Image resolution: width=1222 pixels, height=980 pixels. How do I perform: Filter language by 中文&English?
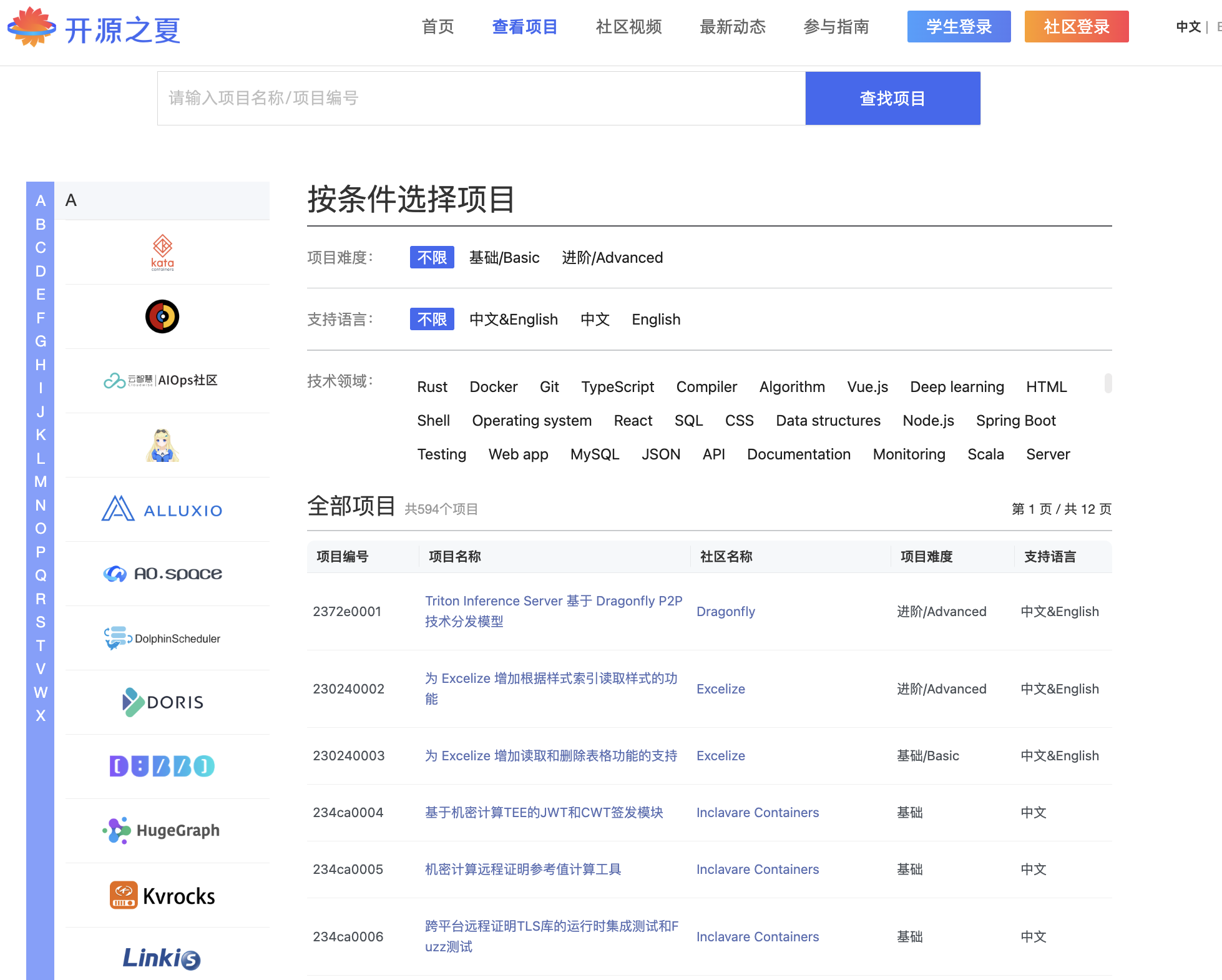[514, 319]
